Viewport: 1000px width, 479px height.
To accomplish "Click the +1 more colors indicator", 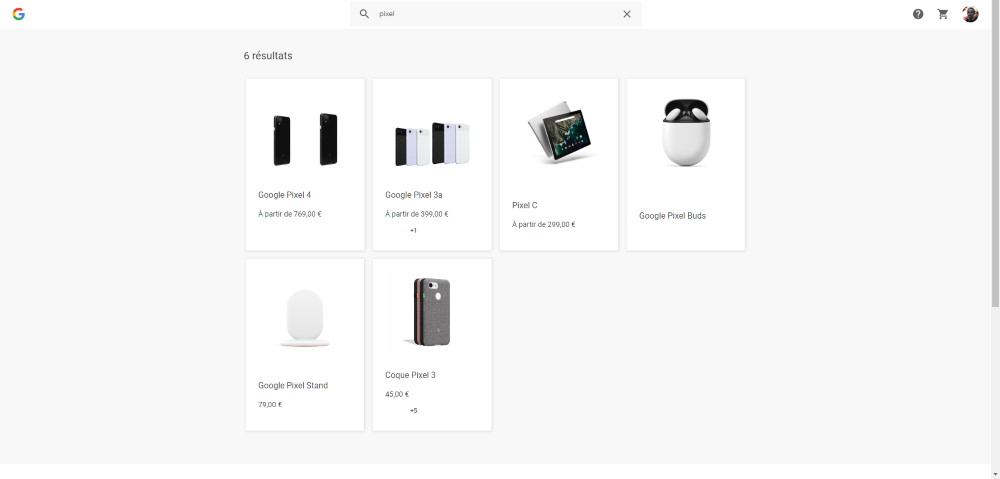I will tap(413, 230).
